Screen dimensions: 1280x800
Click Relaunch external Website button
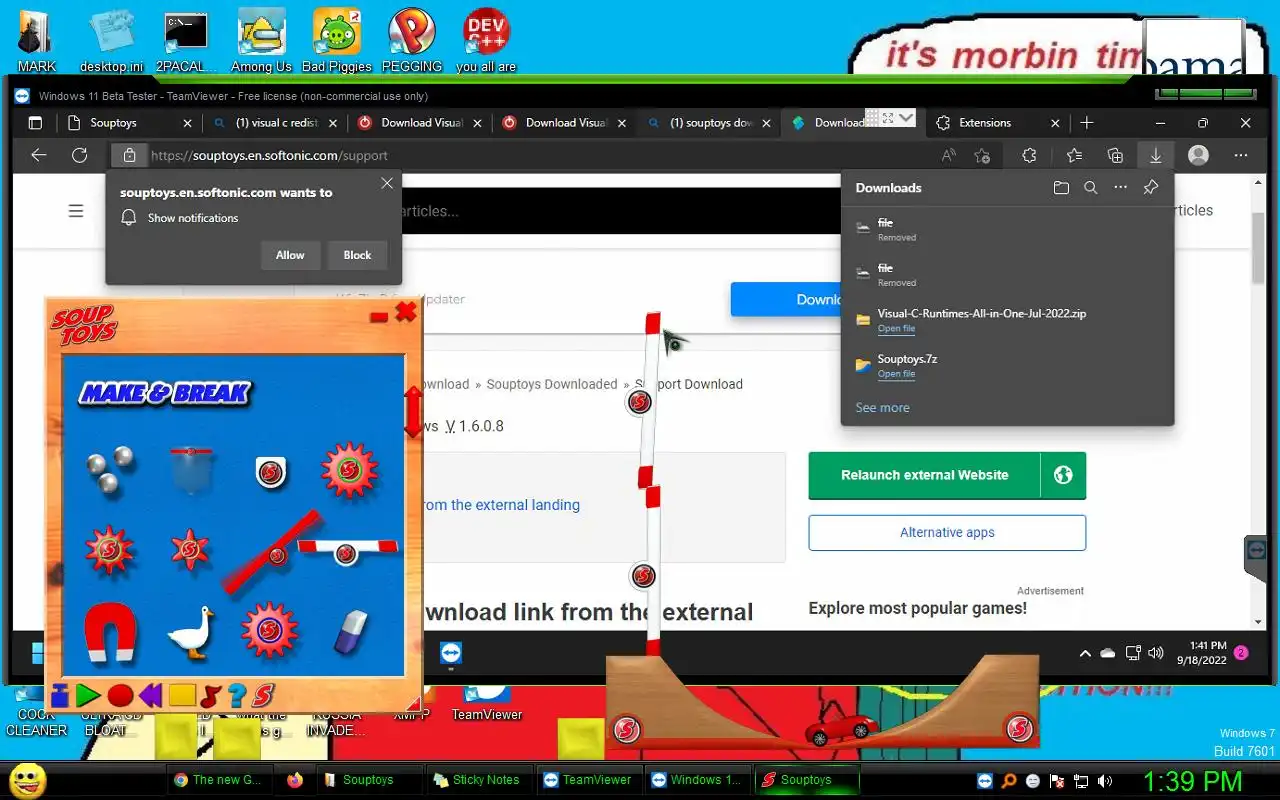[924, 475]
